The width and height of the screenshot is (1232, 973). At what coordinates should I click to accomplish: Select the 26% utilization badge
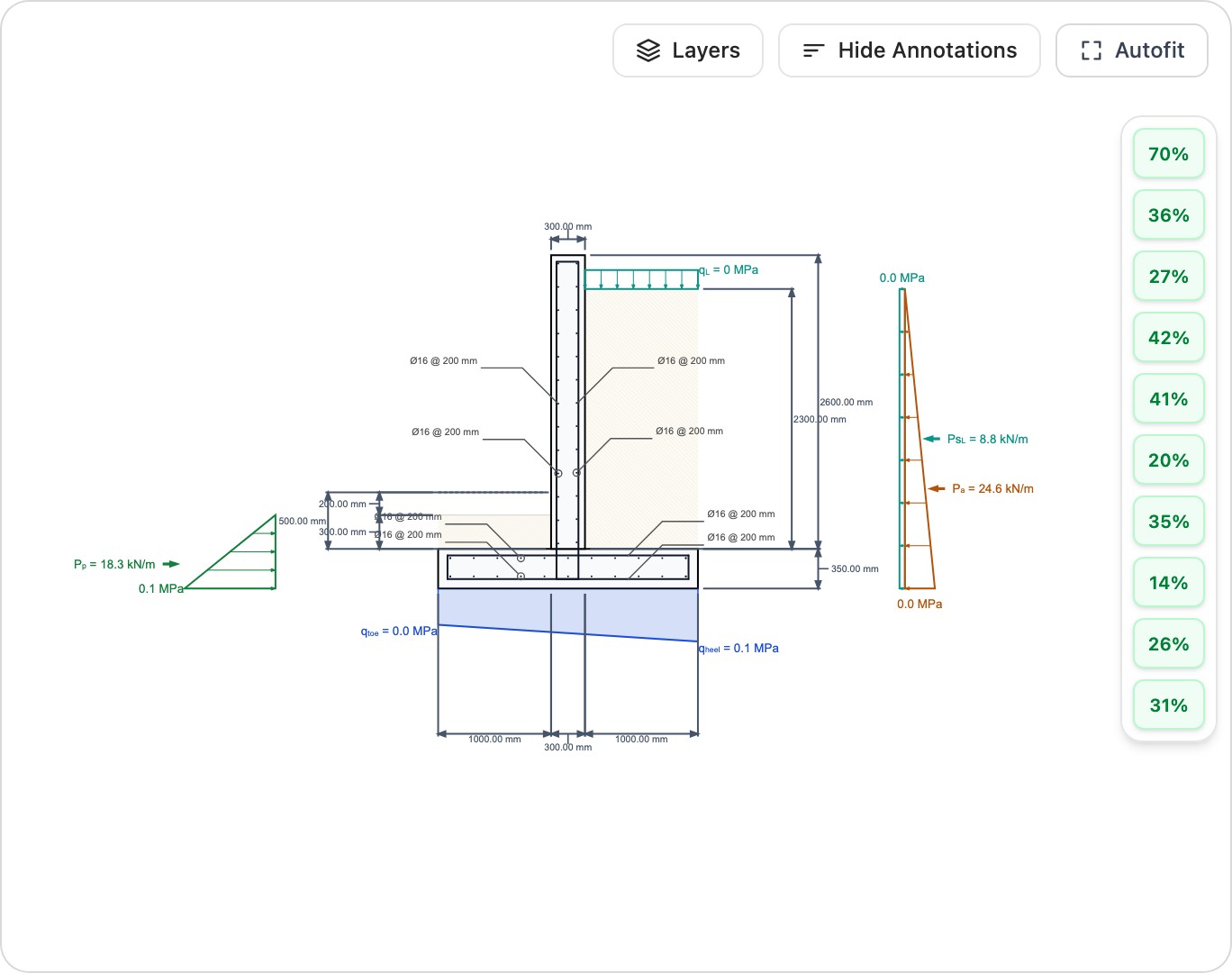click(x=1168, y=644)
